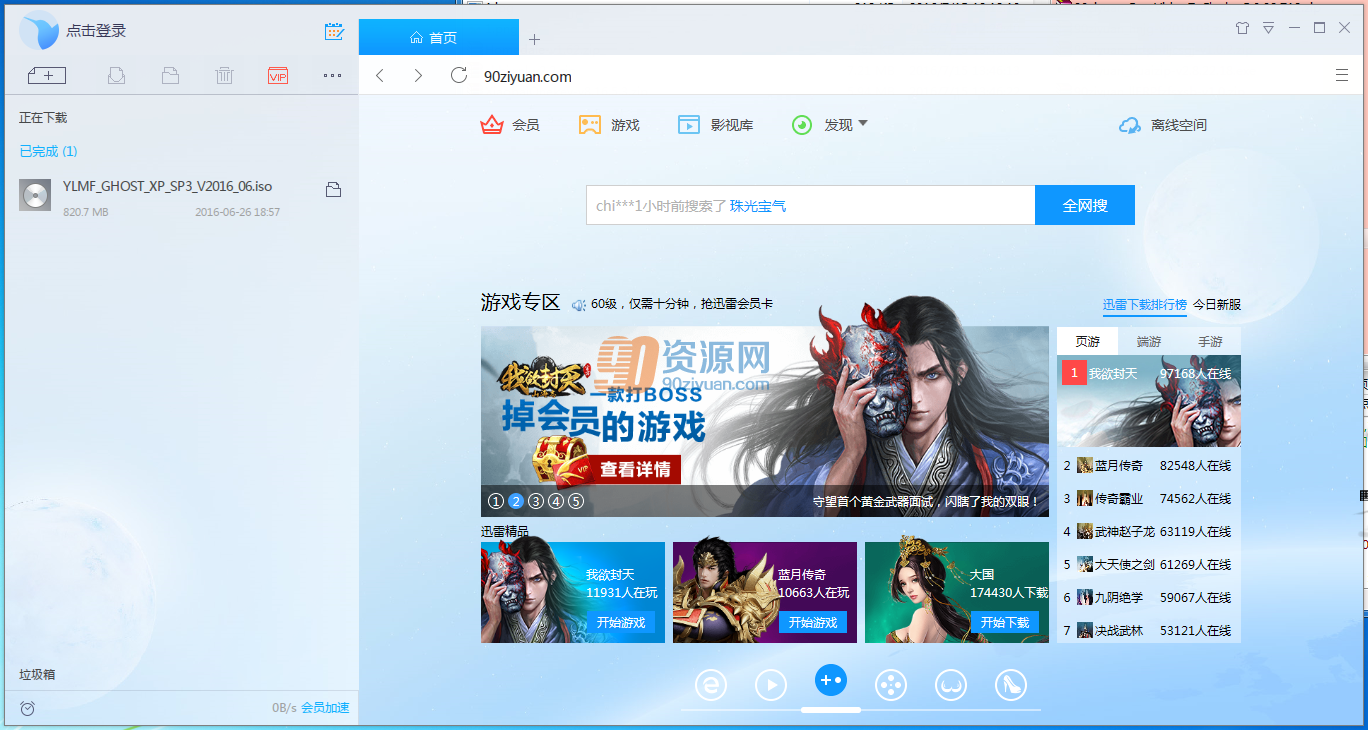
Task: Switch to 页游 ranking tab
Action: click(x=1087, y=341)
